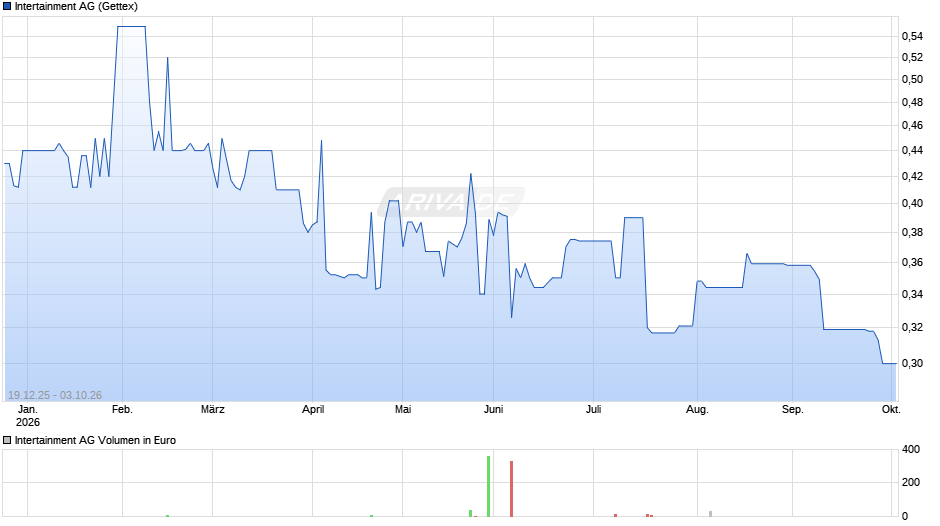Click the 'April' month label
The width and height of the screenshot is (940, 526).
point(313,410)
